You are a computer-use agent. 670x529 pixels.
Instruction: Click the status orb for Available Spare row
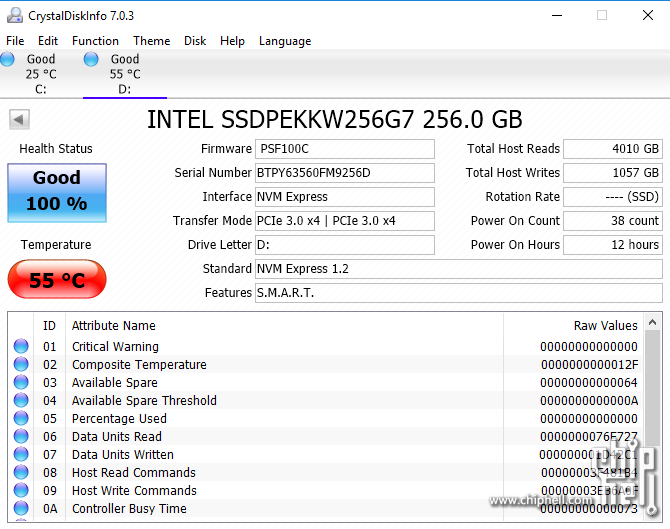[21, 382]
